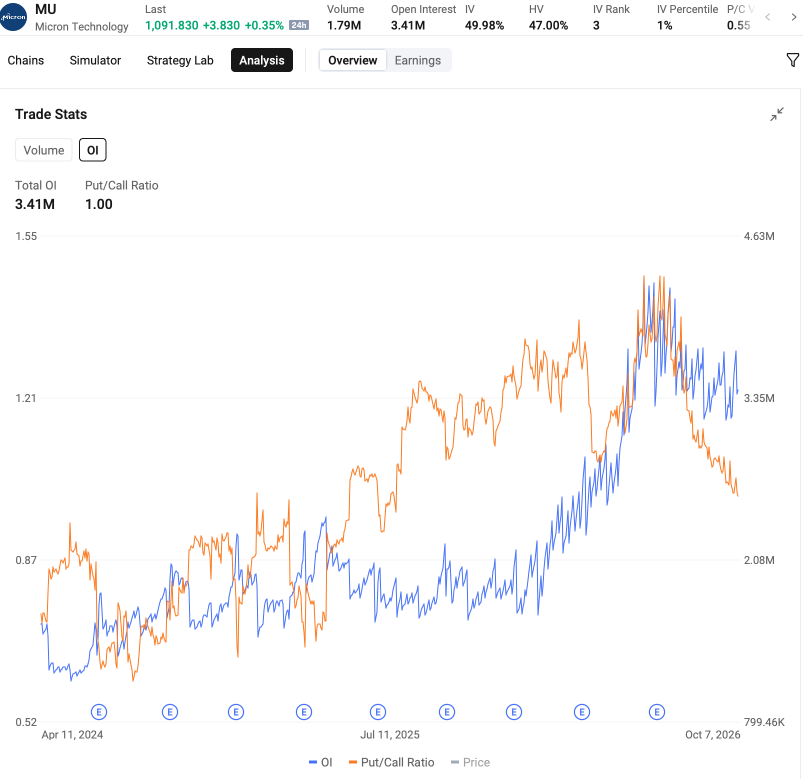The image size is (803, 779).
Task: Choose the Overview sub-tab
Action: (x=352, y=60)
